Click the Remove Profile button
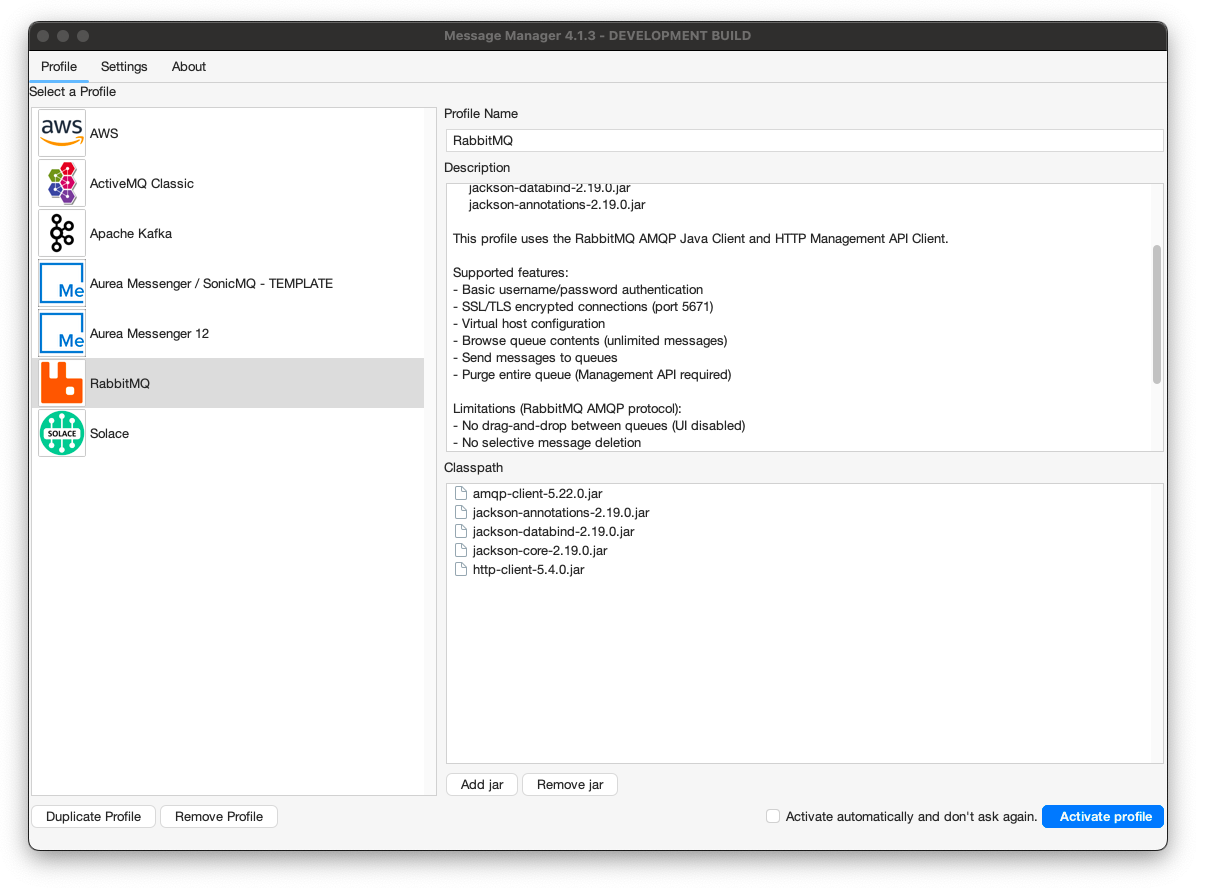The height and width of the screenshot is (896, 1206). click(218, 816)
